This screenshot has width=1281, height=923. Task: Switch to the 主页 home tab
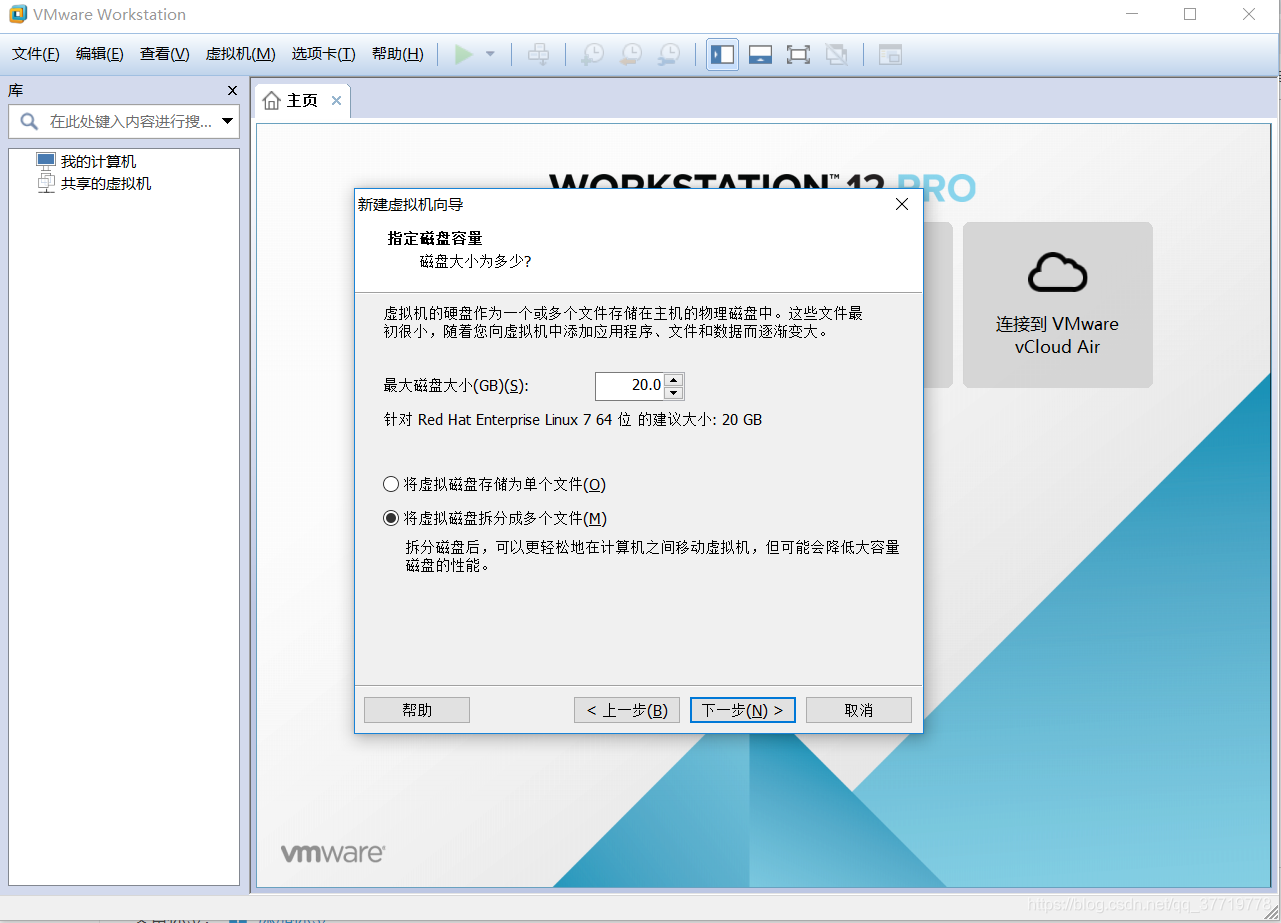coord(302,100)
